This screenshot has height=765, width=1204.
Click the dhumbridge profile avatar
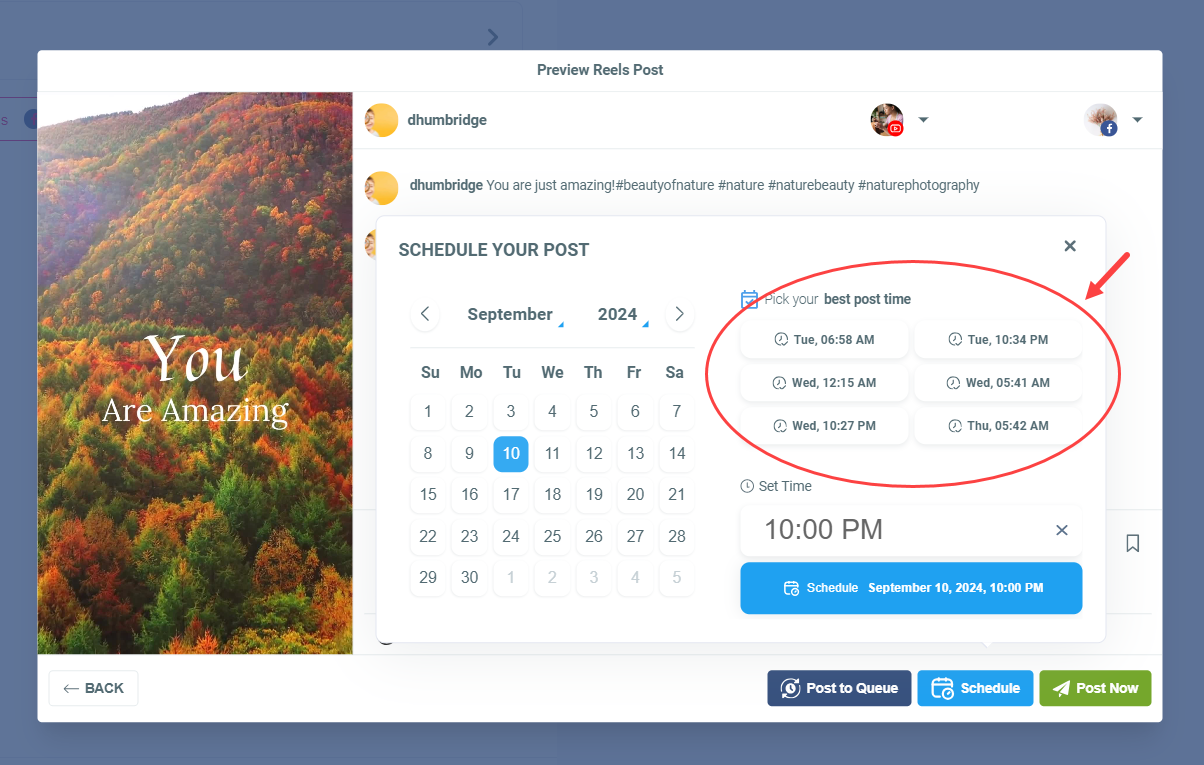381,119
